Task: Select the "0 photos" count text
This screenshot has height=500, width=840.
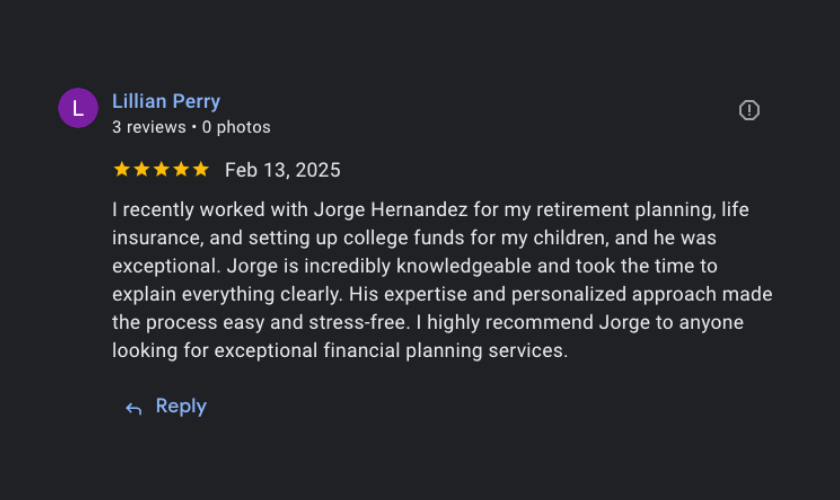Action: 236,127
